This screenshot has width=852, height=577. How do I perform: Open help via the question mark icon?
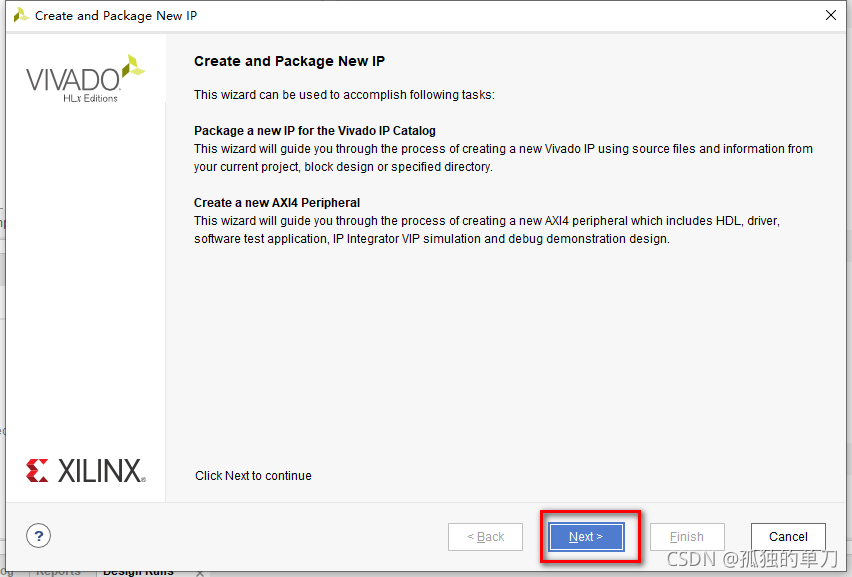tap(38, 535)
